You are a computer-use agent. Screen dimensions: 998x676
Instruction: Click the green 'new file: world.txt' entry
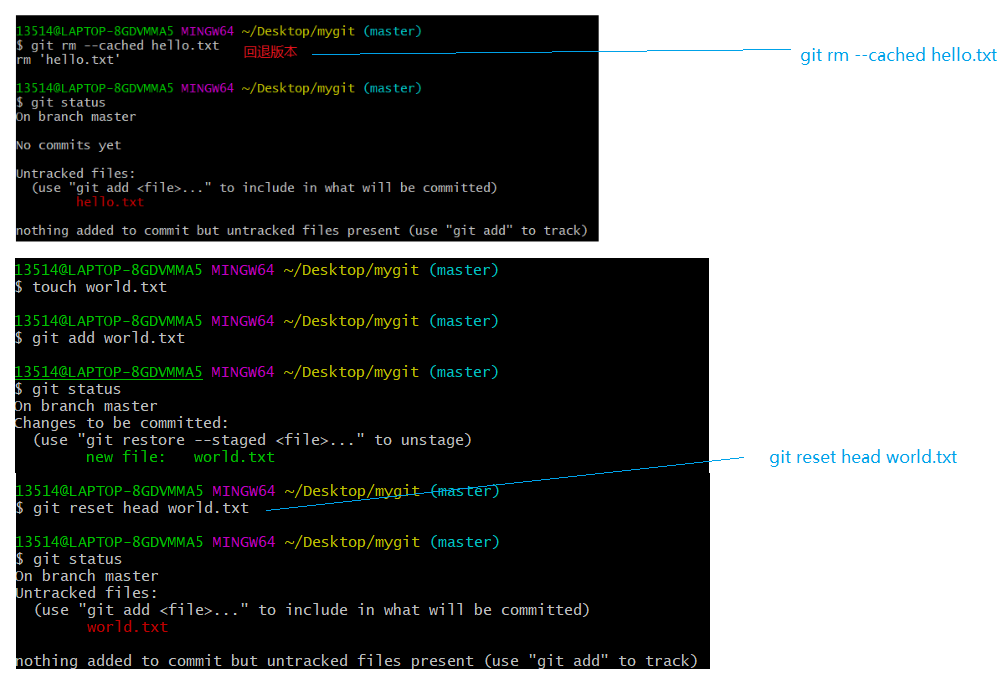coord(180,457)
